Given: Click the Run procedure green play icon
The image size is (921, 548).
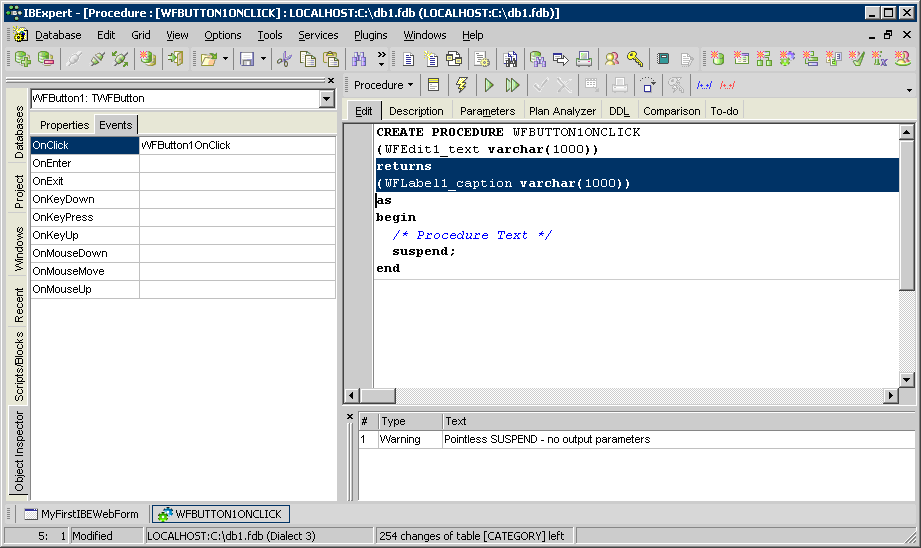Looking at the screenshot, I should (489, 85).
